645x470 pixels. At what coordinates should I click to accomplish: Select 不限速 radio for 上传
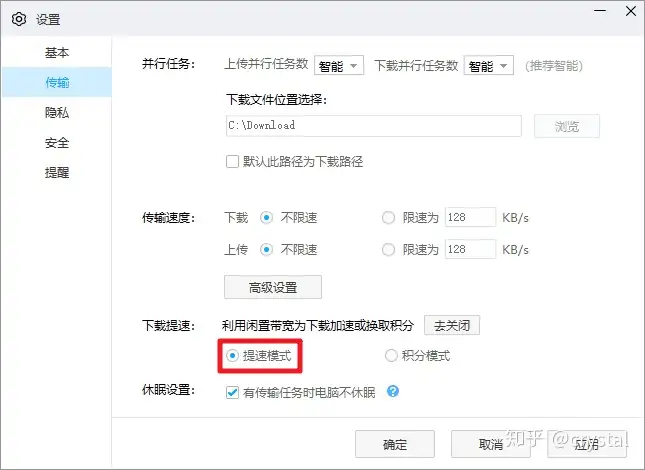(267, 249)
